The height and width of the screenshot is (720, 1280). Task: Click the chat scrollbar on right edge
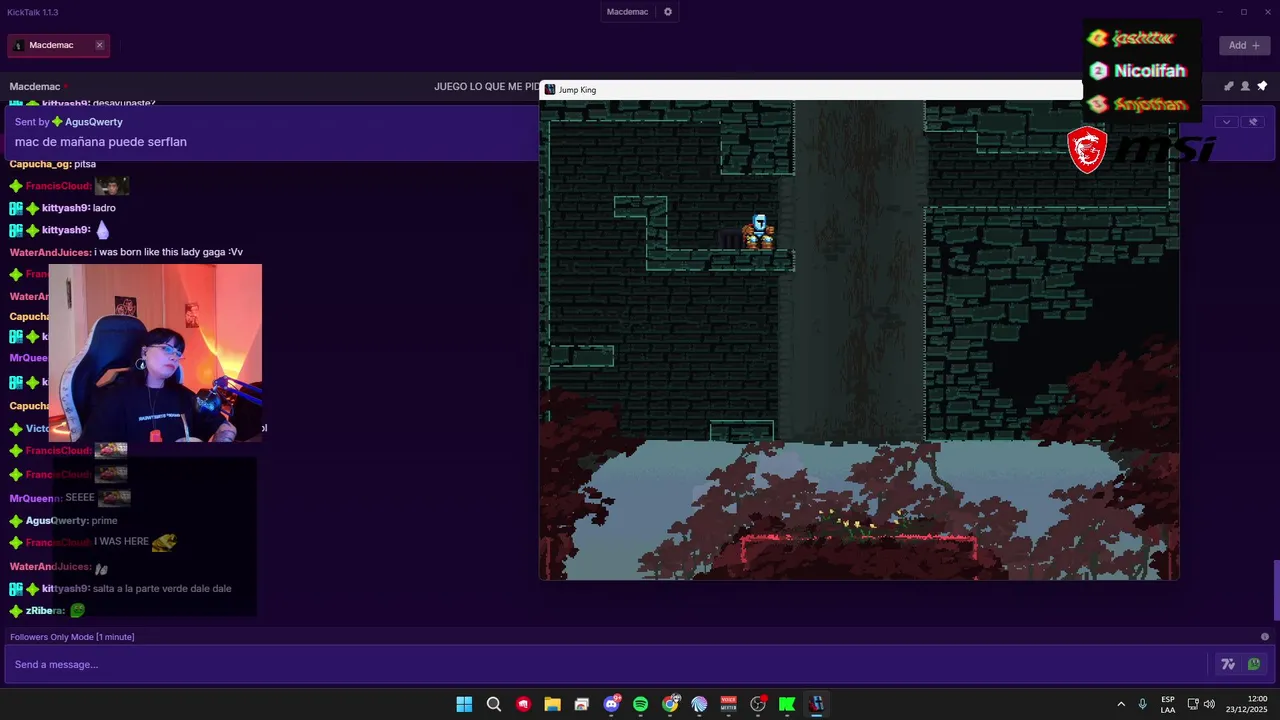[x=1275, y=592]
